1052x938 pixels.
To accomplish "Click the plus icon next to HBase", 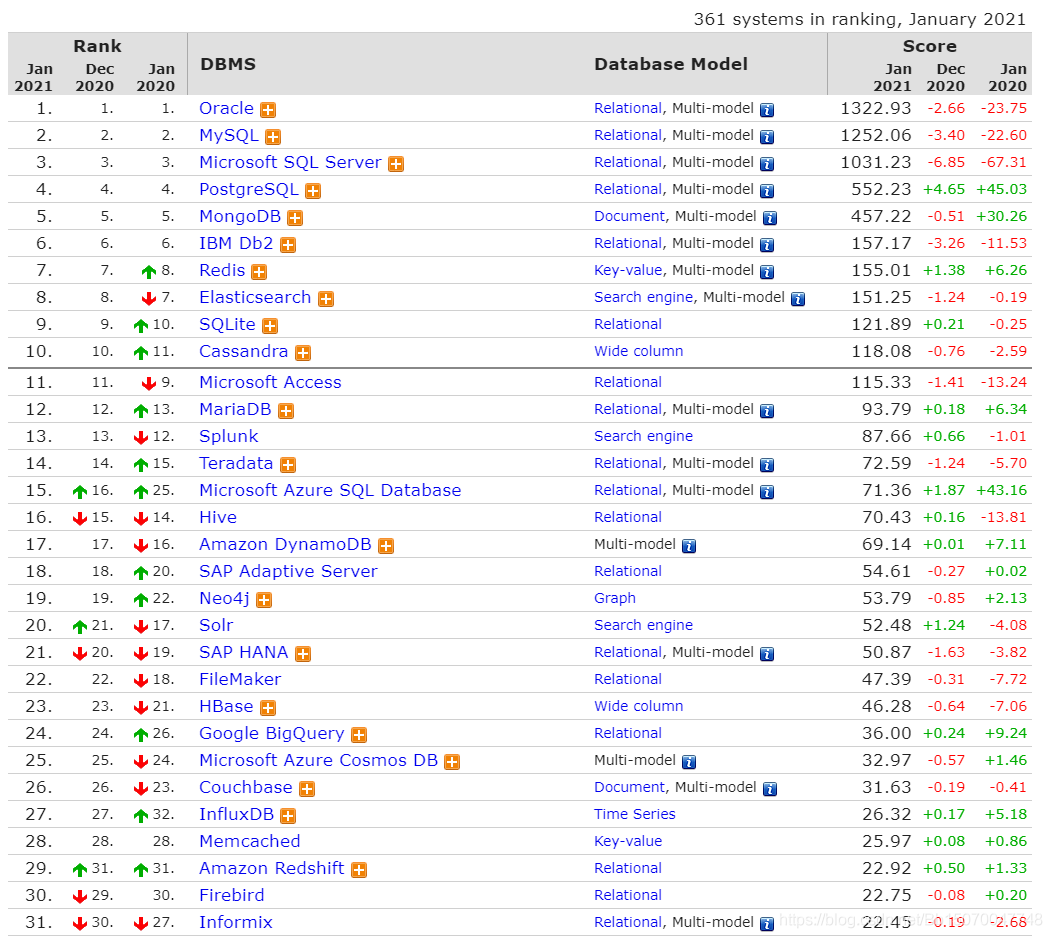I will point(268,708).
